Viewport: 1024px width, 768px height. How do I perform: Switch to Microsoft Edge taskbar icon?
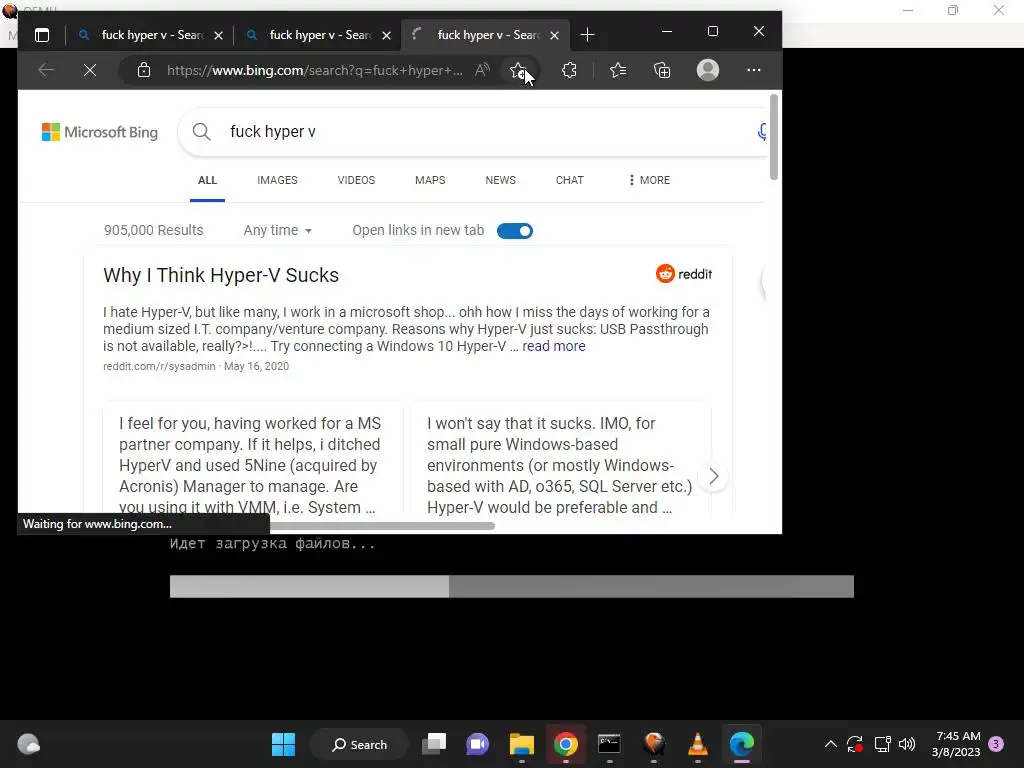(x=742, y=744)
